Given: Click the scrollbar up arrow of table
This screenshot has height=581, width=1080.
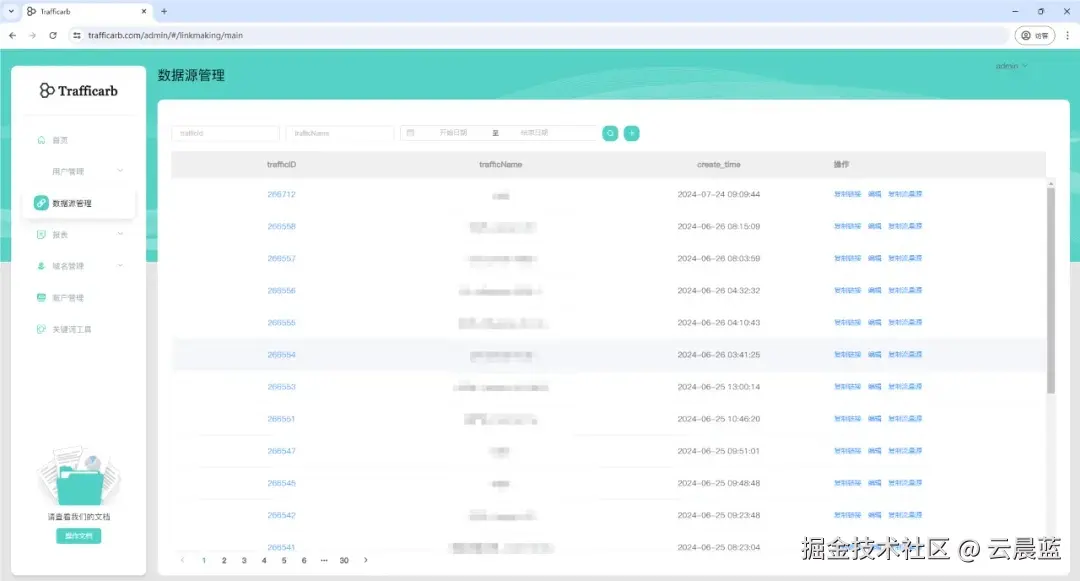Looking at the screenshot, I should (1050, 183).
